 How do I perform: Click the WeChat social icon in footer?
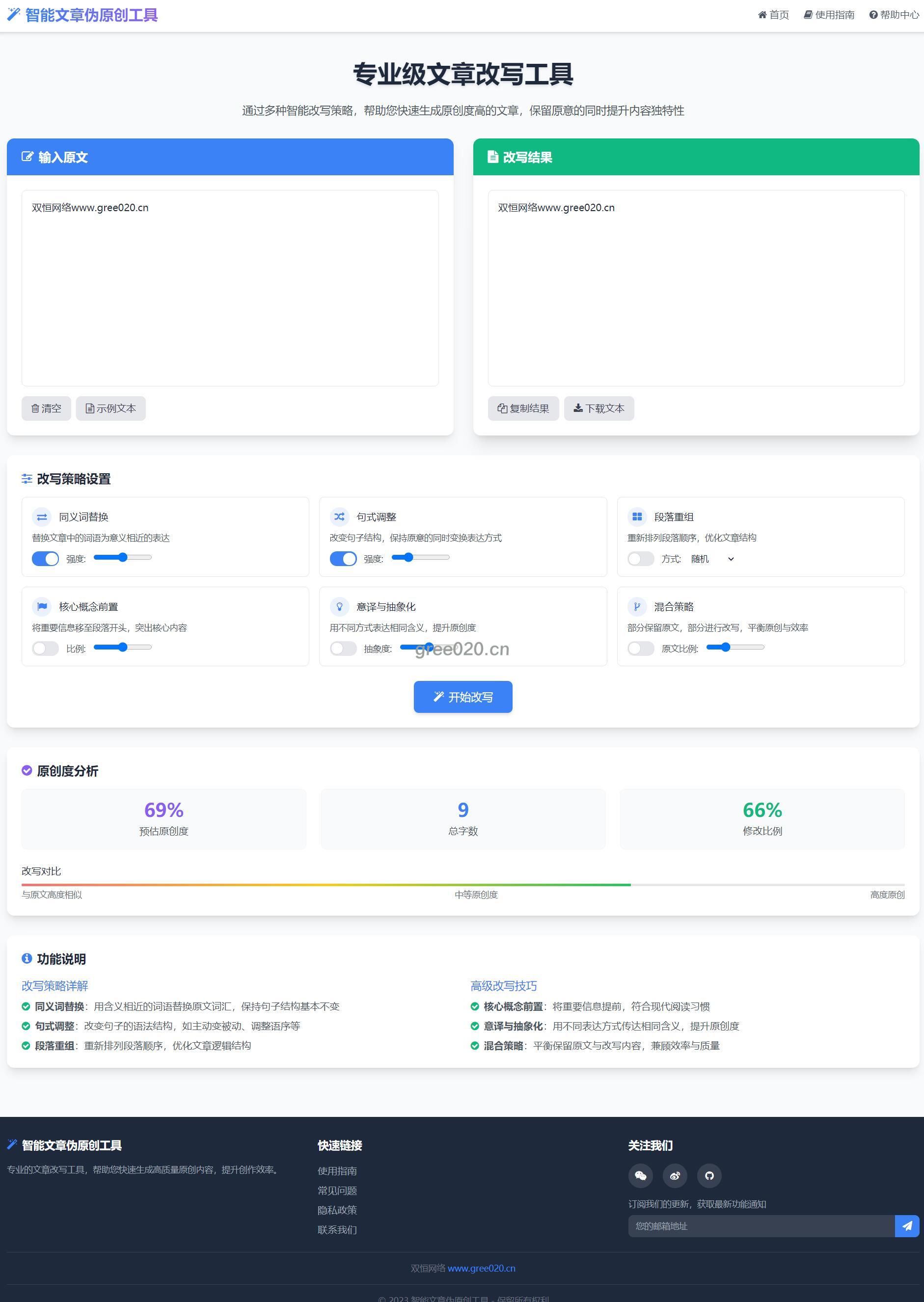coord(640,1175)
